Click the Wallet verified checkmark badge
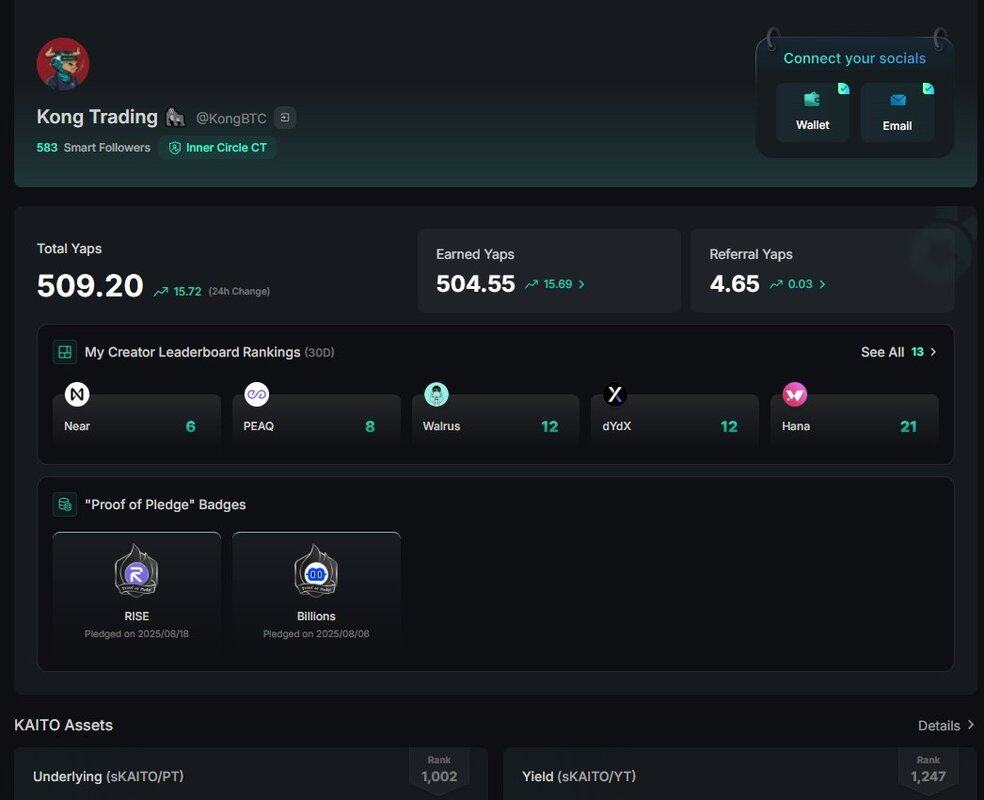 pos(843,88)
